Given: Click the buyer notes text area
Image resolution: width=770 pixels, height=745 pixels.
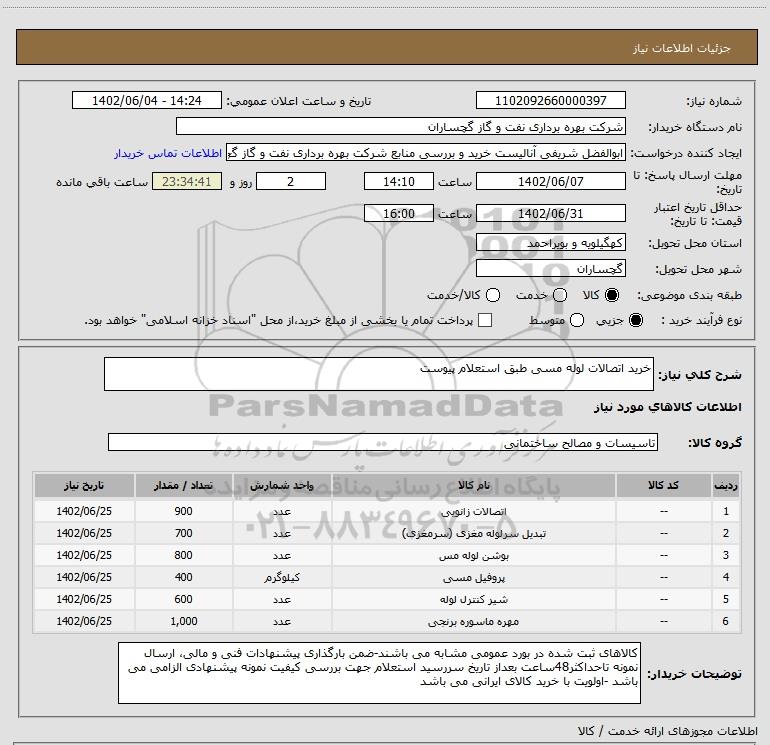Looking at the screenshot, I should [379, 673].
